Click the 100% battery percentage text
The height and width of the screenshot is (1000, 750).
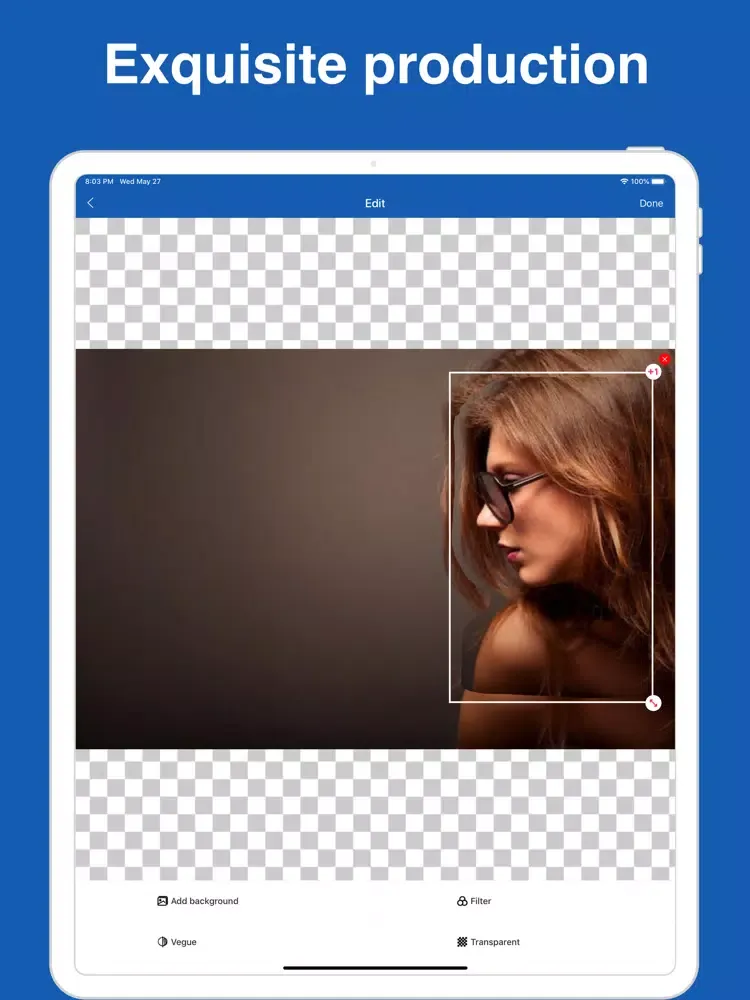tap(640, 181)
